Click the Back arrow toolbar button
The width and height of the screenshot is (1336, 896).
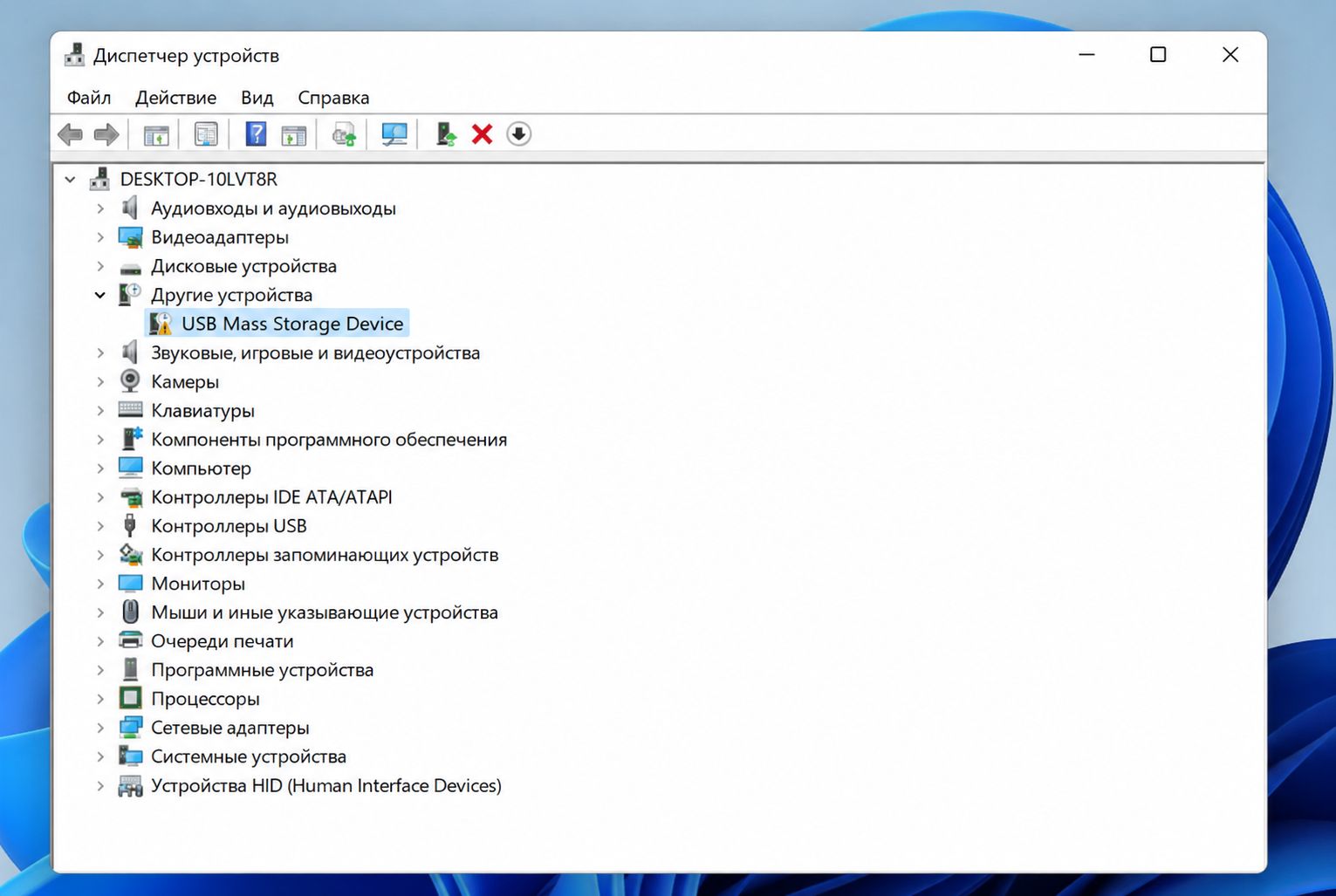[70, 134]
